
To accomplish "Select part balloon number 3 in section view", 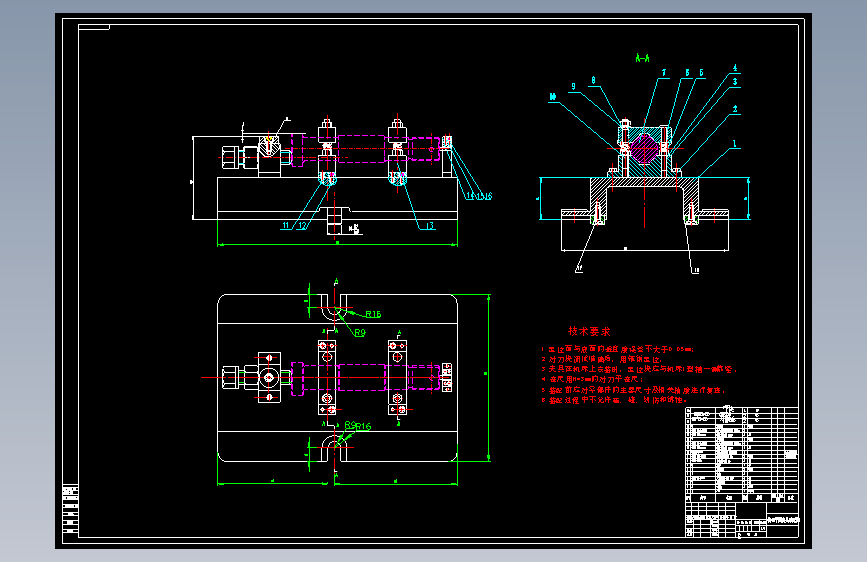I will 735,82.
